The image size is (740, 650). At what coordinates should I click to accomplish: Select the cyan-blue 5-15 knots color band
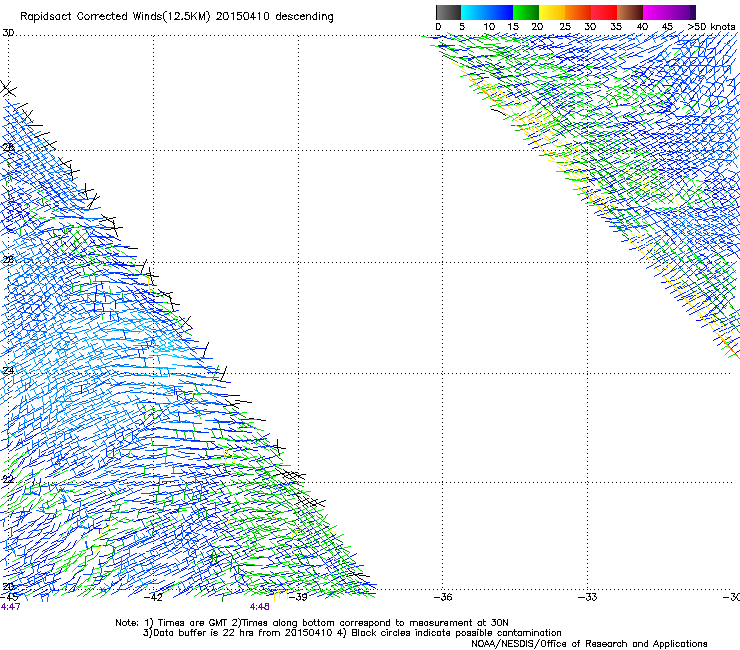pyautogui.click(x=487, y=12)
